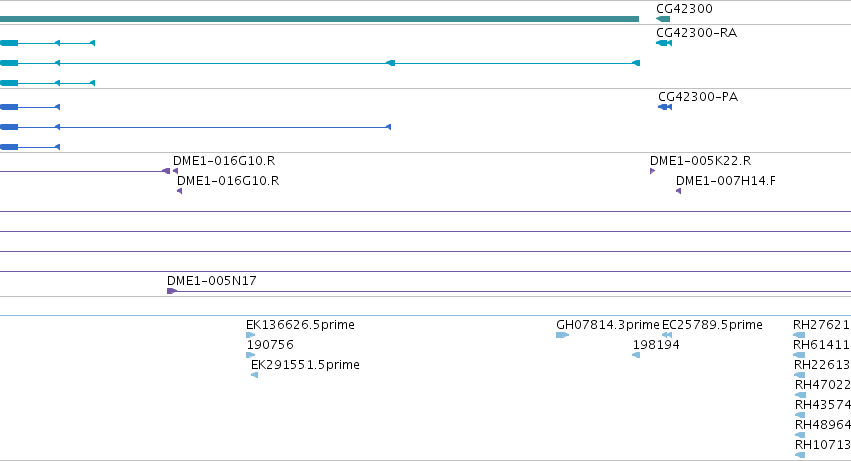Click the RH10713 EST label

tap(822, 445)
